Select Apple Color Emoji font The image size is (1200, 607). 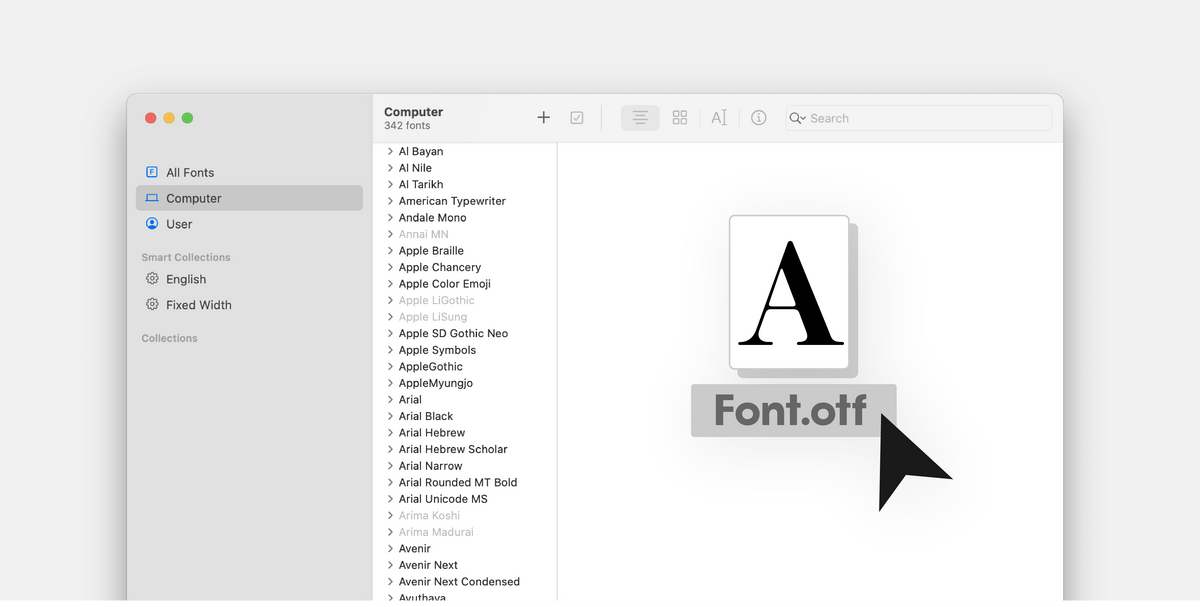(445, 283)
